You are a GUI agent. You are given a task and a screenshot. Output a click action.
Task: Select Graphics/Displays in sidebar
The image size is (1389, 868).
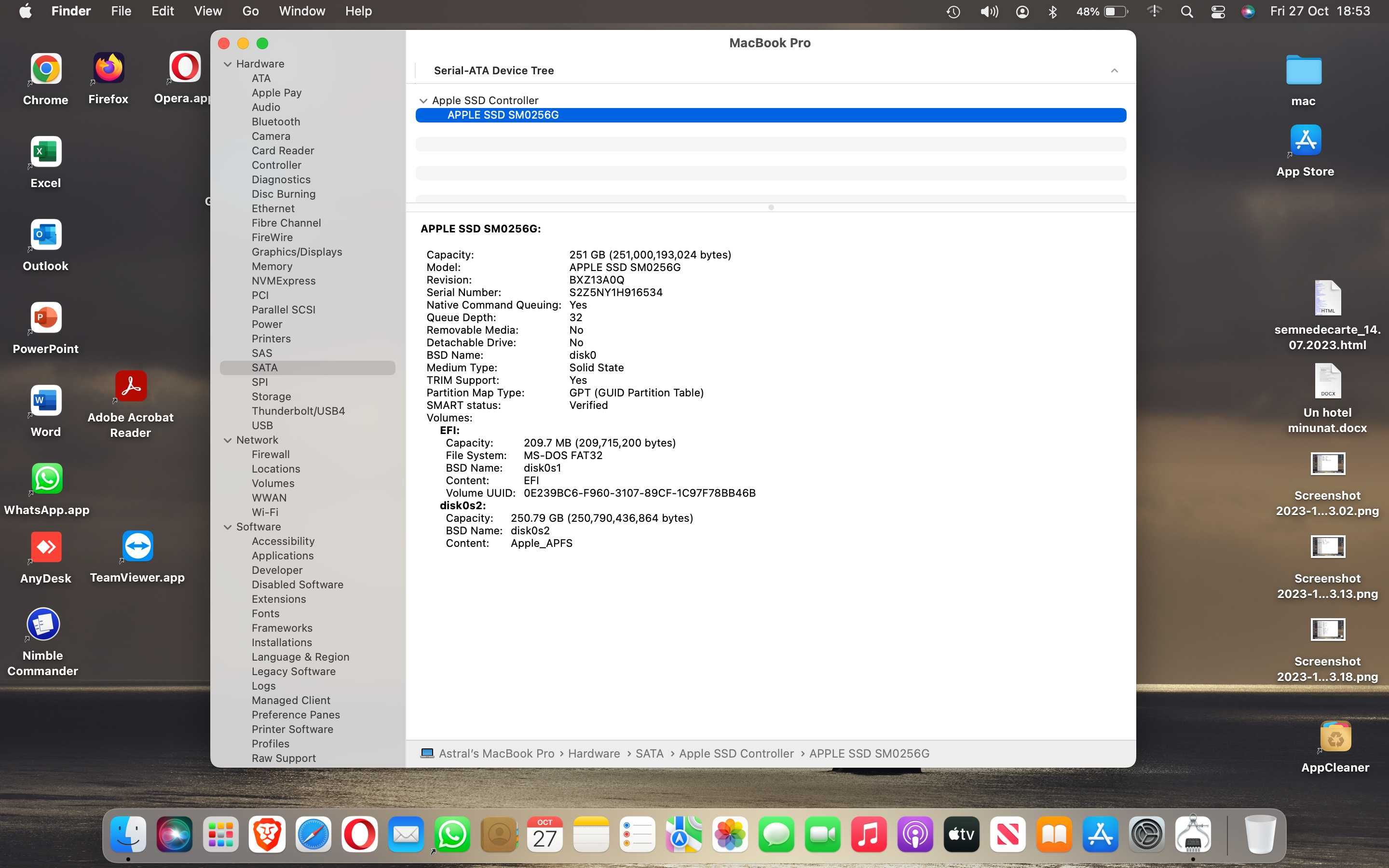(x=297, y=251)
